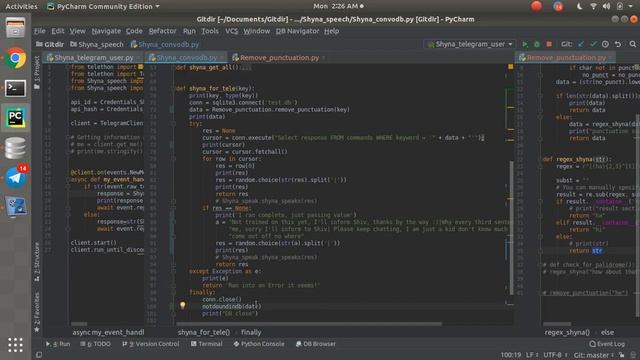Click regex_shyna() breadcrumb in right editor
This screenshot has width=640, height=360.
(x=567, y=332)
